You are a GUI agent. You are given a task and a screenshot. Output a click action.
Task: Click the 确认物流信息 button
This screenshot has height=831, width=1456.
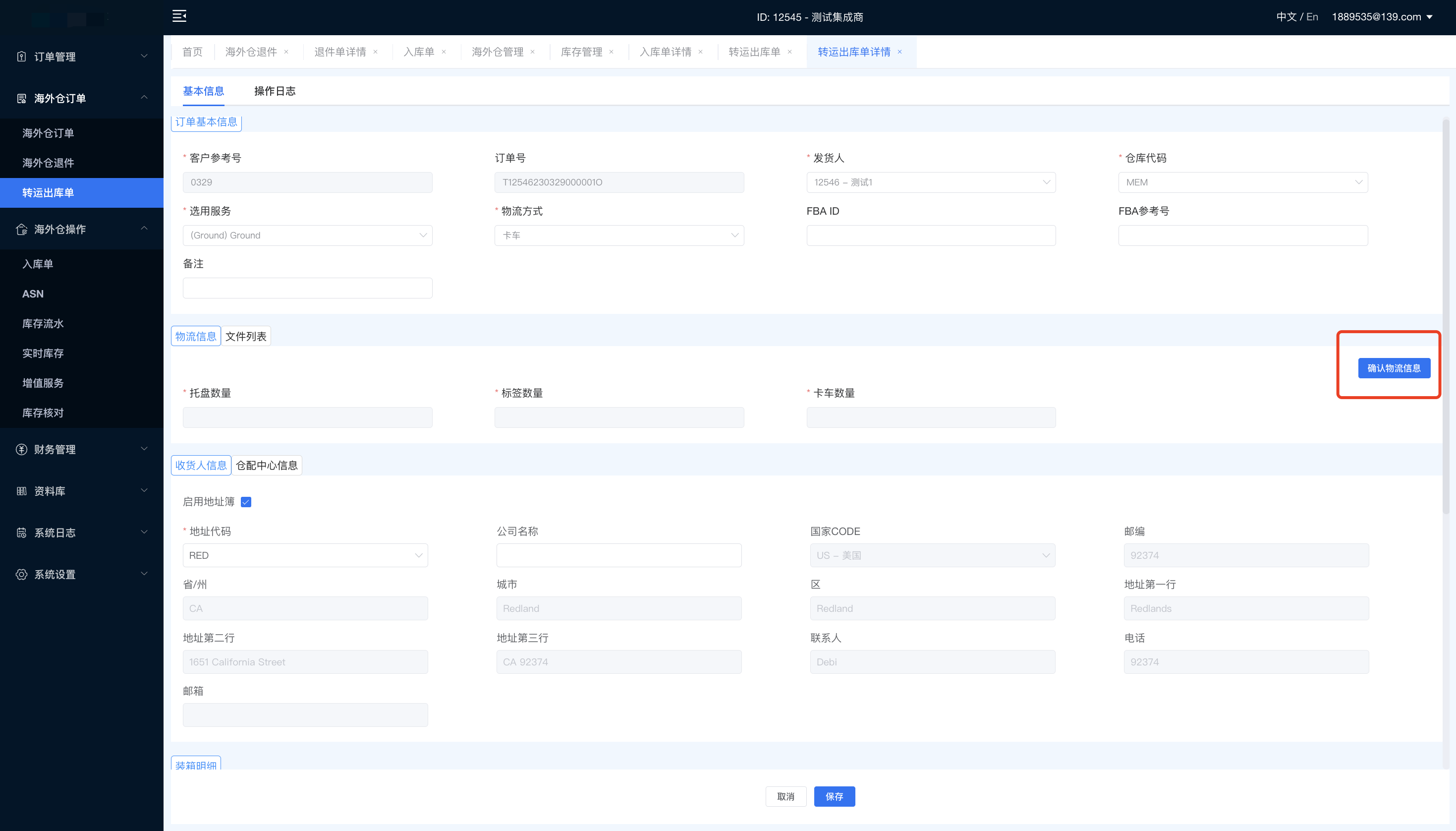(x=1394, y=368)
